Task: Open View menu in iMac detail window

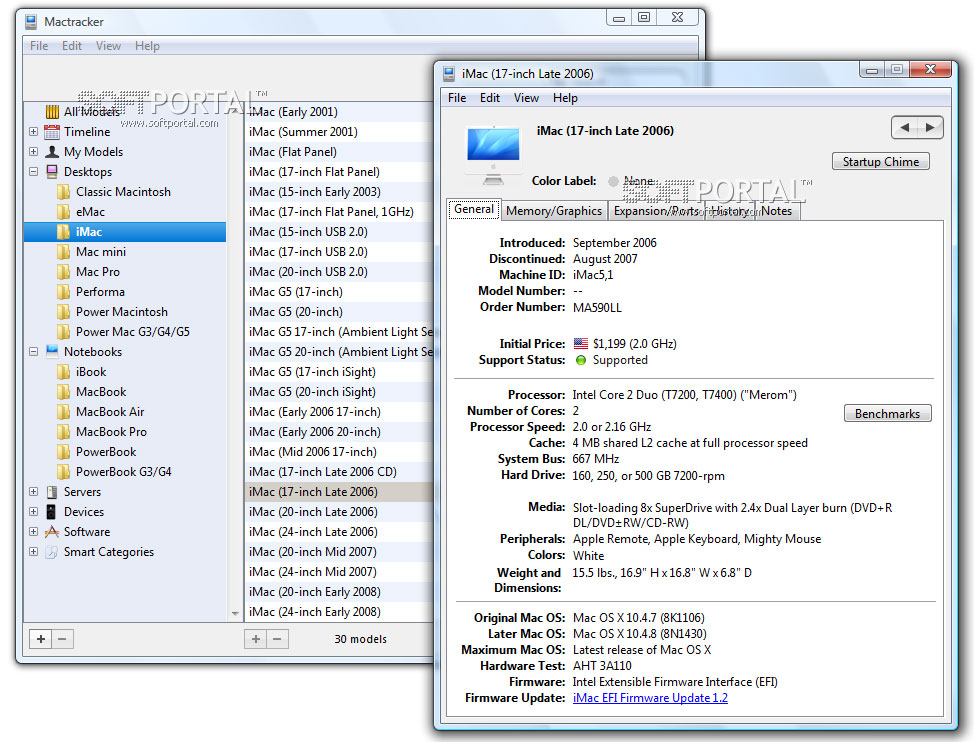Action: point(526,97)
